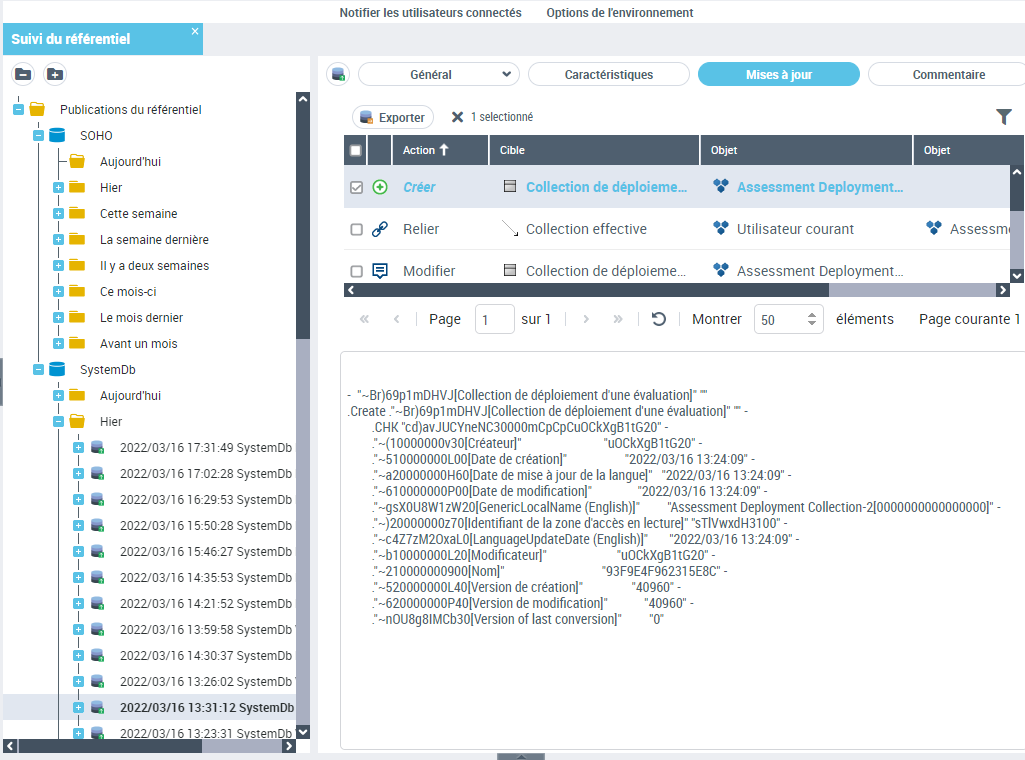Click the expand all tree icon
1025x760 pixels.
click(55, 74)
